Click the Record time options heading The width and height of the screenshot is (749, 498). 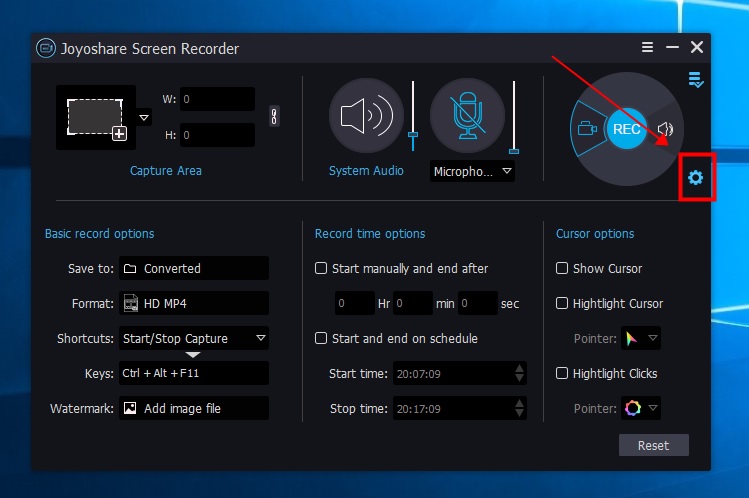click(370, 233)
